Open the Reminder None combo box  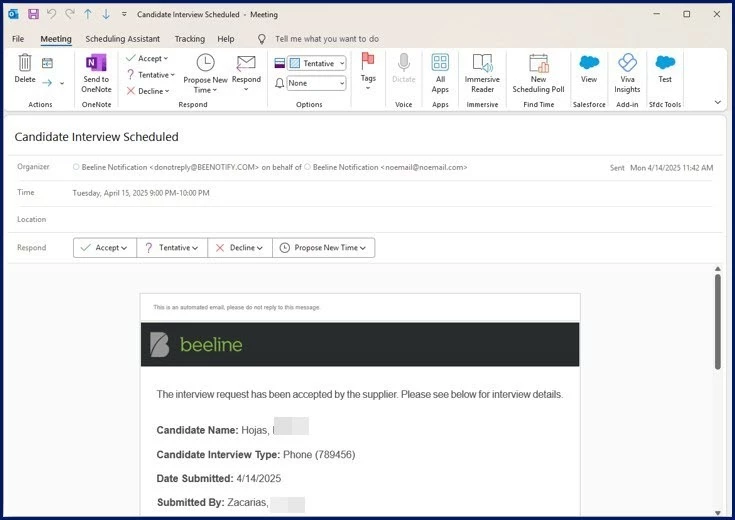(316, 83)
